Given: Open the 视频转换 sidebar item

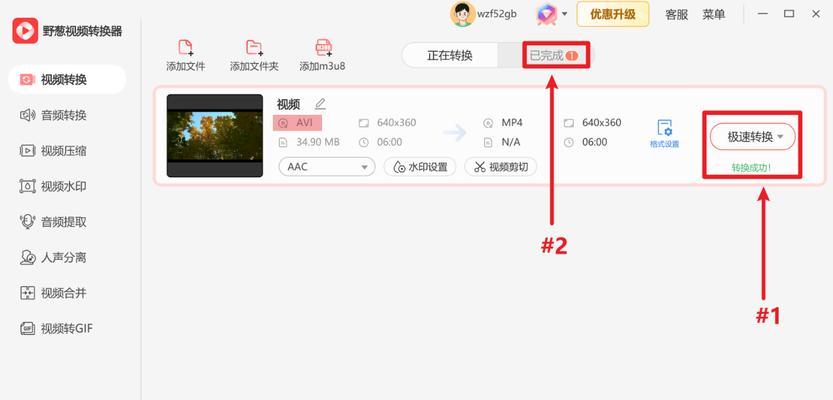Looking at the screenshot, I should click(67, 80).
